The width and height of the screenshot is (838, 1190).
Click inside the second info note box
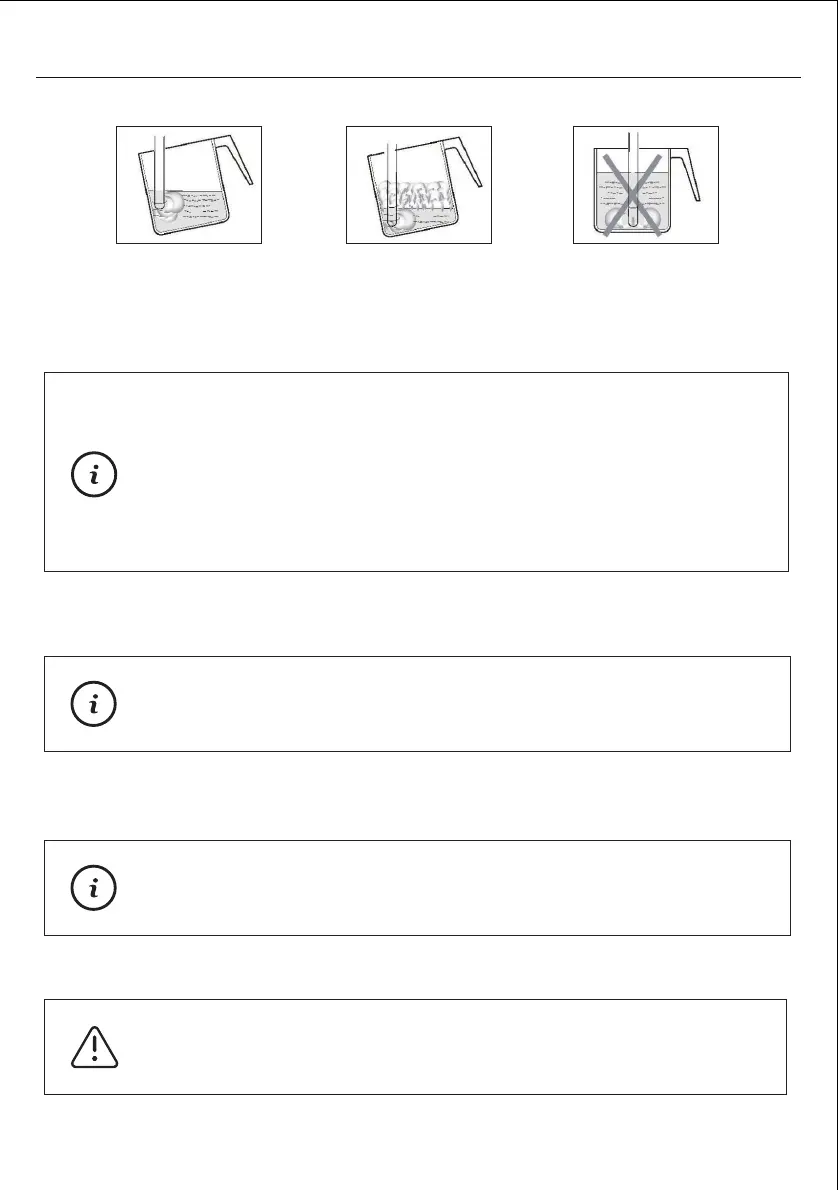tap(450, 704)
